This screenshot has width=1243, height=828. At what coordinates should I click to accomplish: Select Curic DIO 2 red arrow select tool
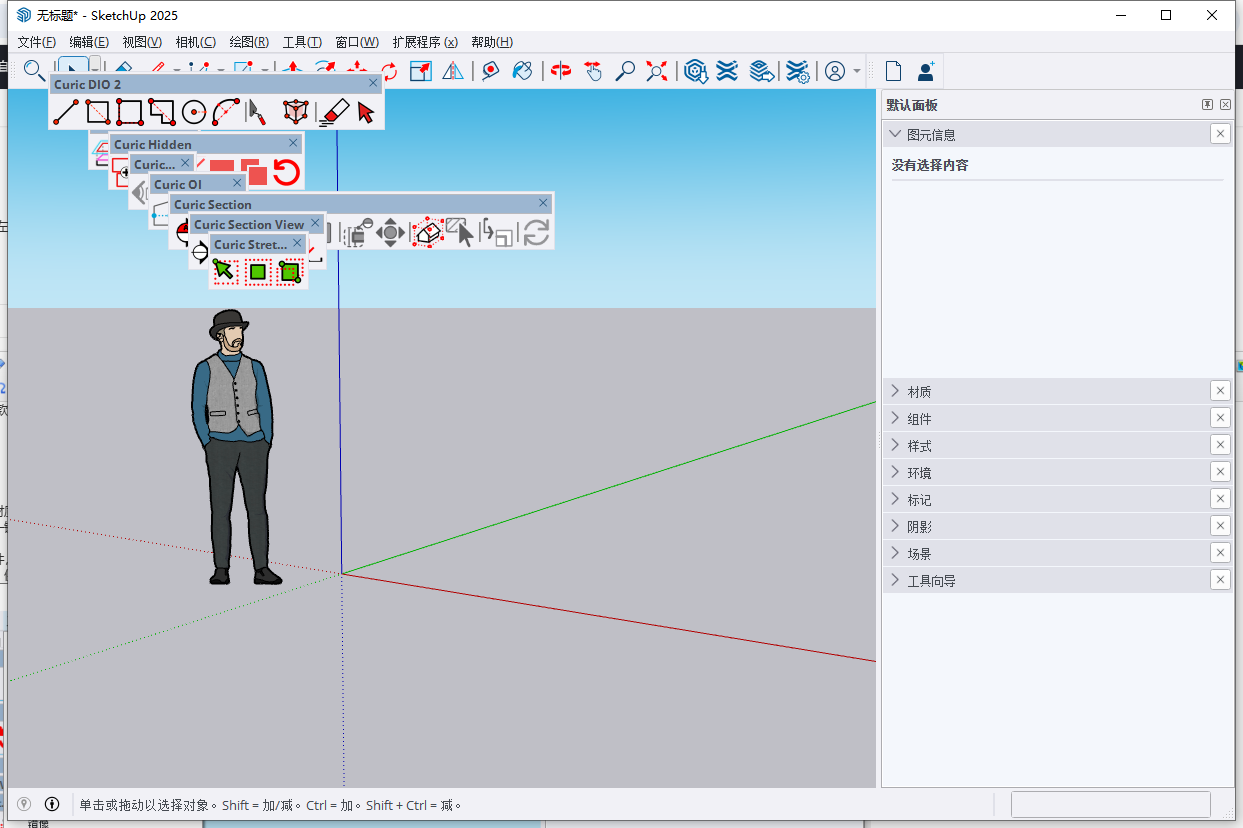pos(366,111)
